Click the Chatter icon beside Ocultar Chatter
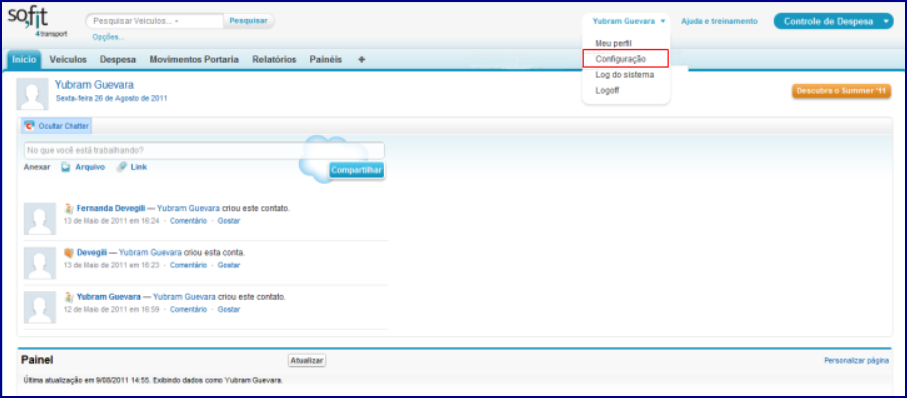Screen dimensions: 907x398 (x=30, y=126)
